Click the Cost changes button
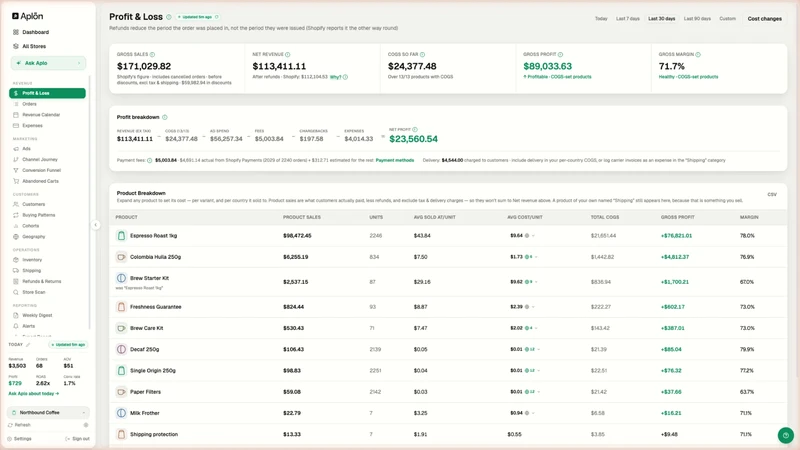 [x=764, y=19]
